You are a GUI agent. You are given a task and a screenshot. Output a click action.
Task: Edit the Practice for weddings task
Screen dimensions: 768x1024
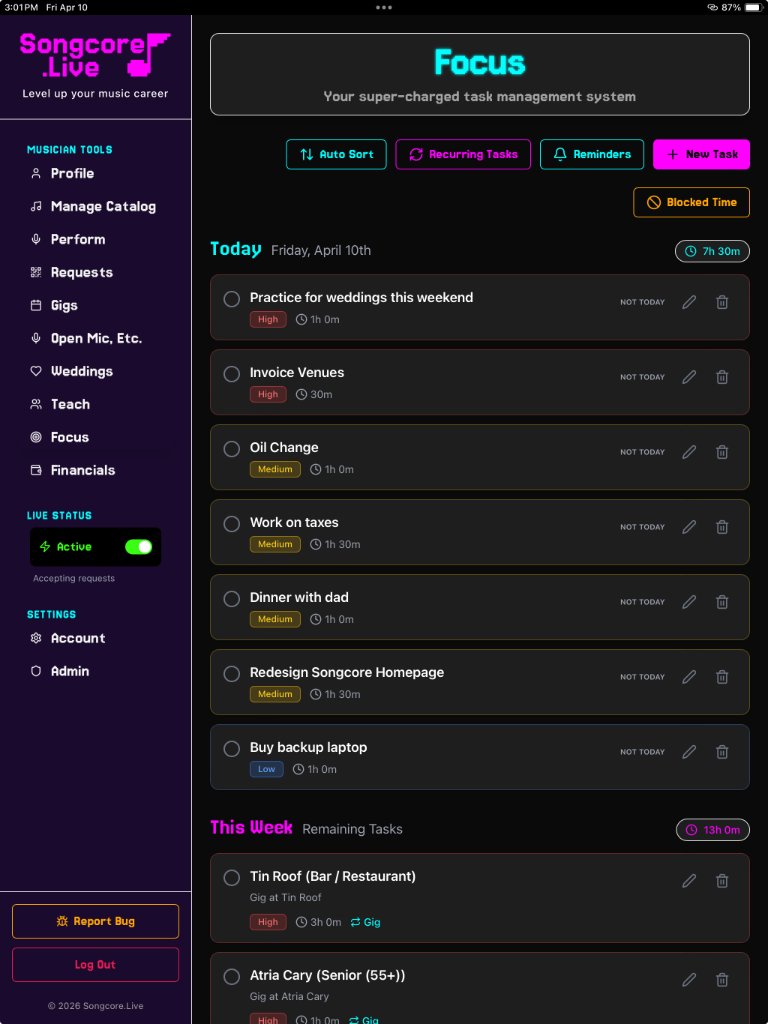coord(689,302)
